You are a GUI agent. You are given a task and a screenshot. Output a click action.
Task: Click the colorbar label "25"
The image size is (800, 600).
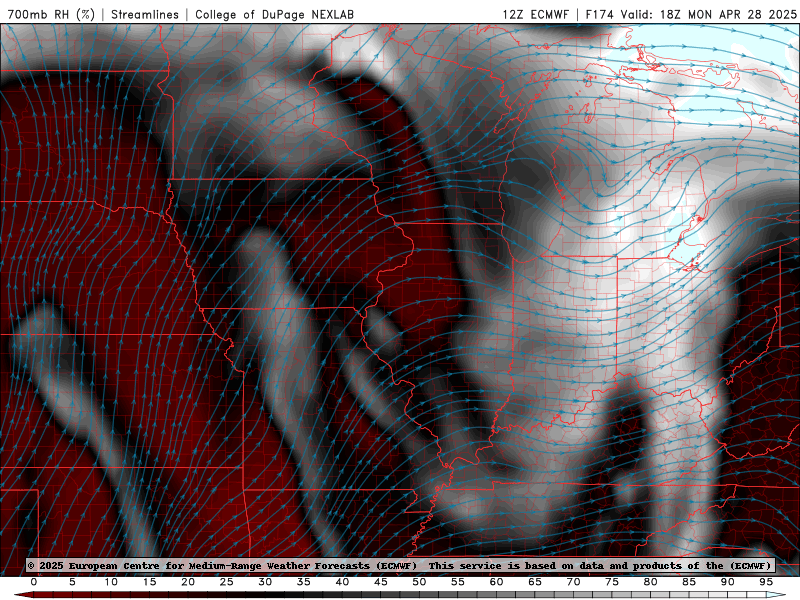click(x=227, y=582)
